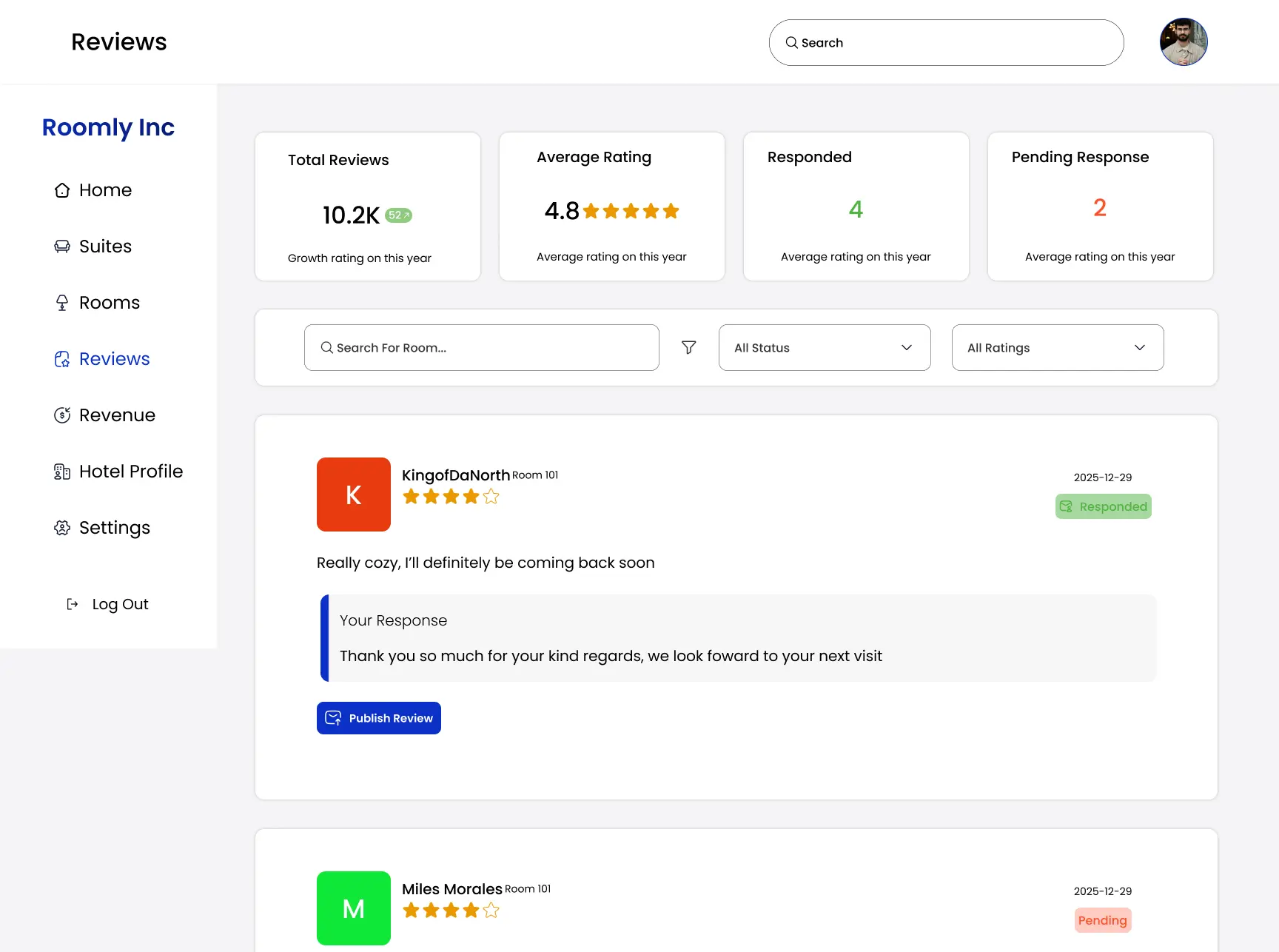Image resolution: width=1279 pixels, height=952 pixels.
Task: Focus the top Search field
Action: pos(946,43)
